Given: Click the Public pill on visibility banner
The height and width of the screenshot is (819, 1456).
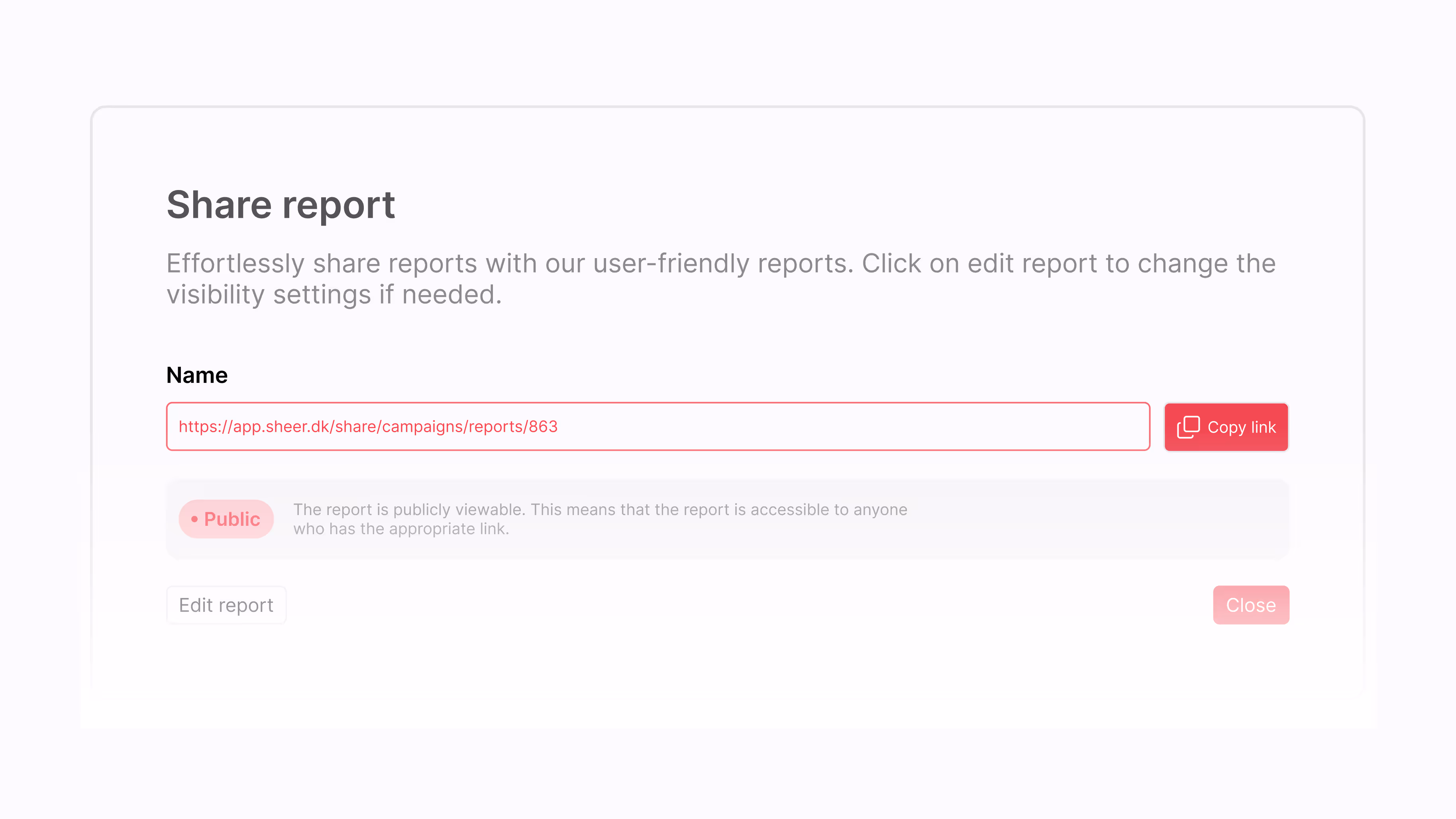Looking at the screenshot, I should 226,518.
